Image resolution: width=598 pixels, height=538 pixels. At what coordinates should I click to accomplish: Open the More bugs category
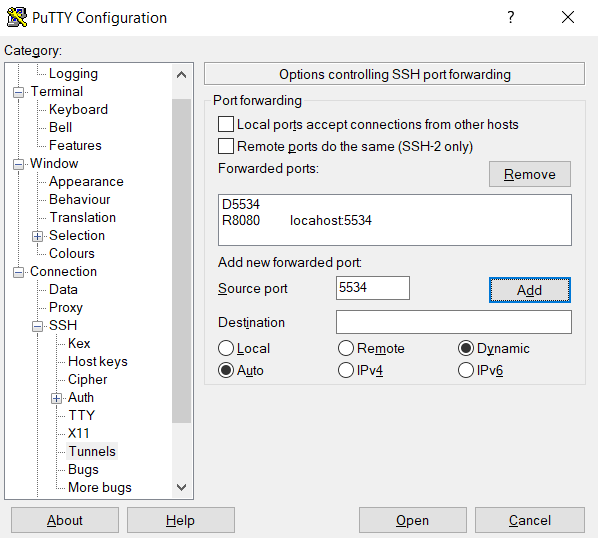[100, 487]
